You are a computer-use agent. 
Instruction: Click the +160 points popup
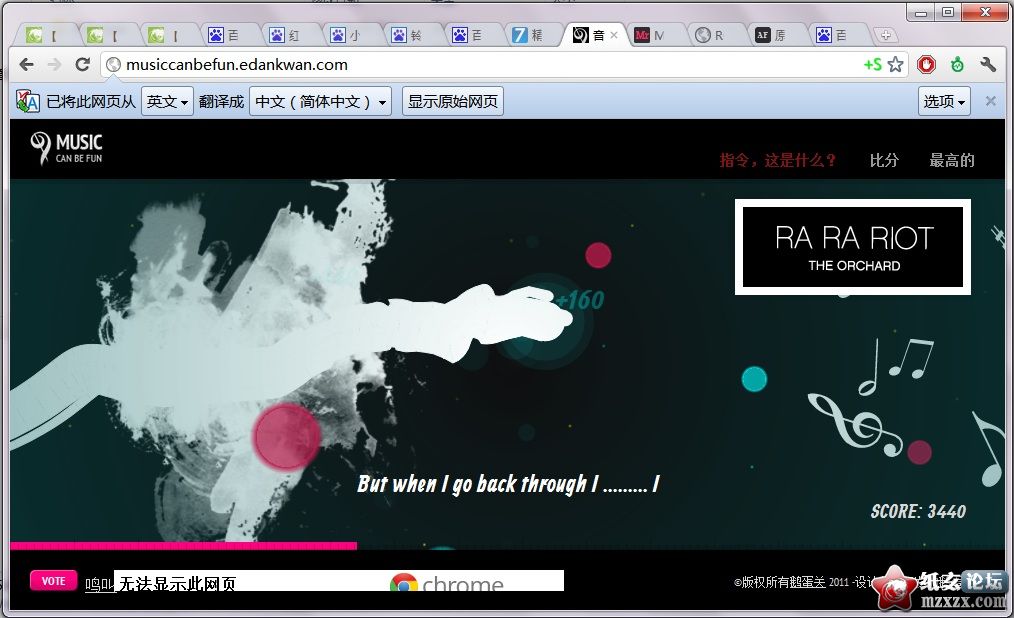point(580,300)
